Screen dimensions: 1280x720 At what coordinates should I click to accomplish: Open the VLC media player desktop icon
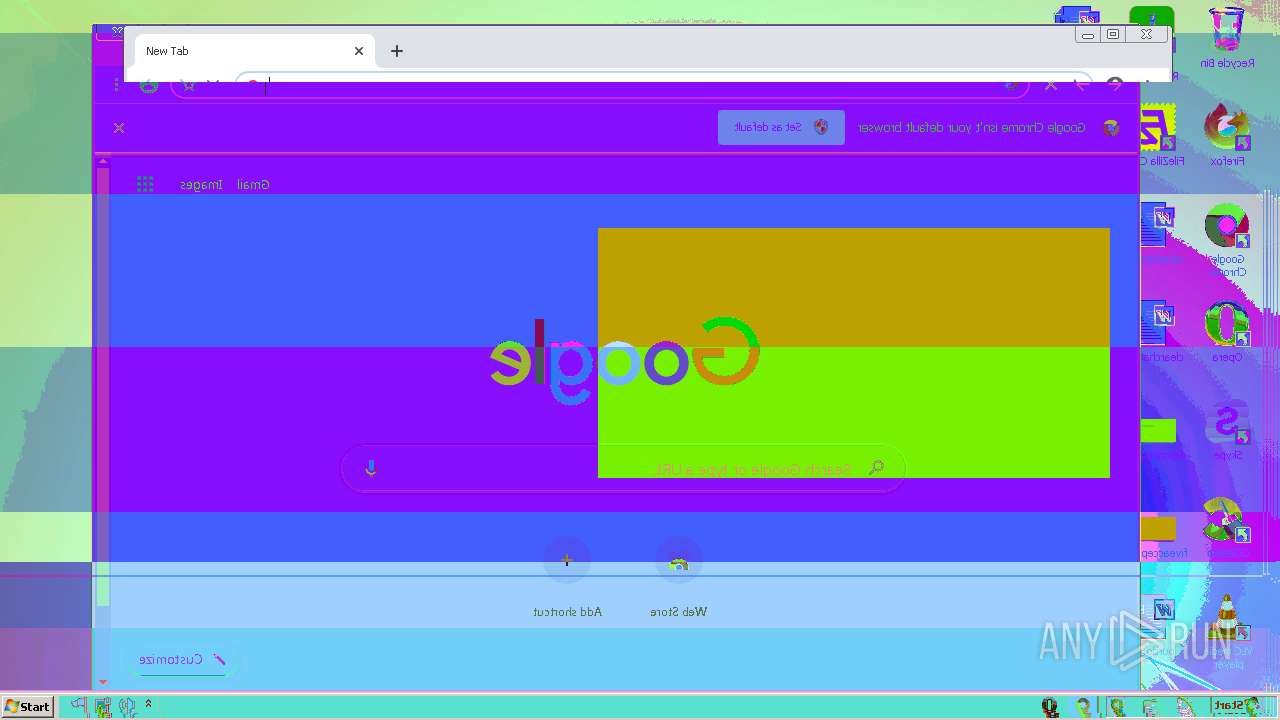pos(1227,632)
